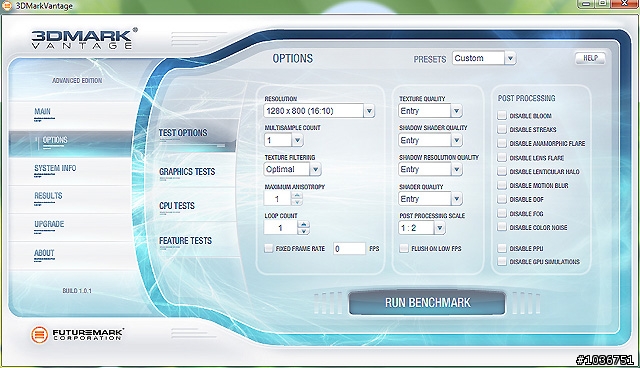Click Run Benchmark button
Screen dimensions: 640x368
(427, 303)
